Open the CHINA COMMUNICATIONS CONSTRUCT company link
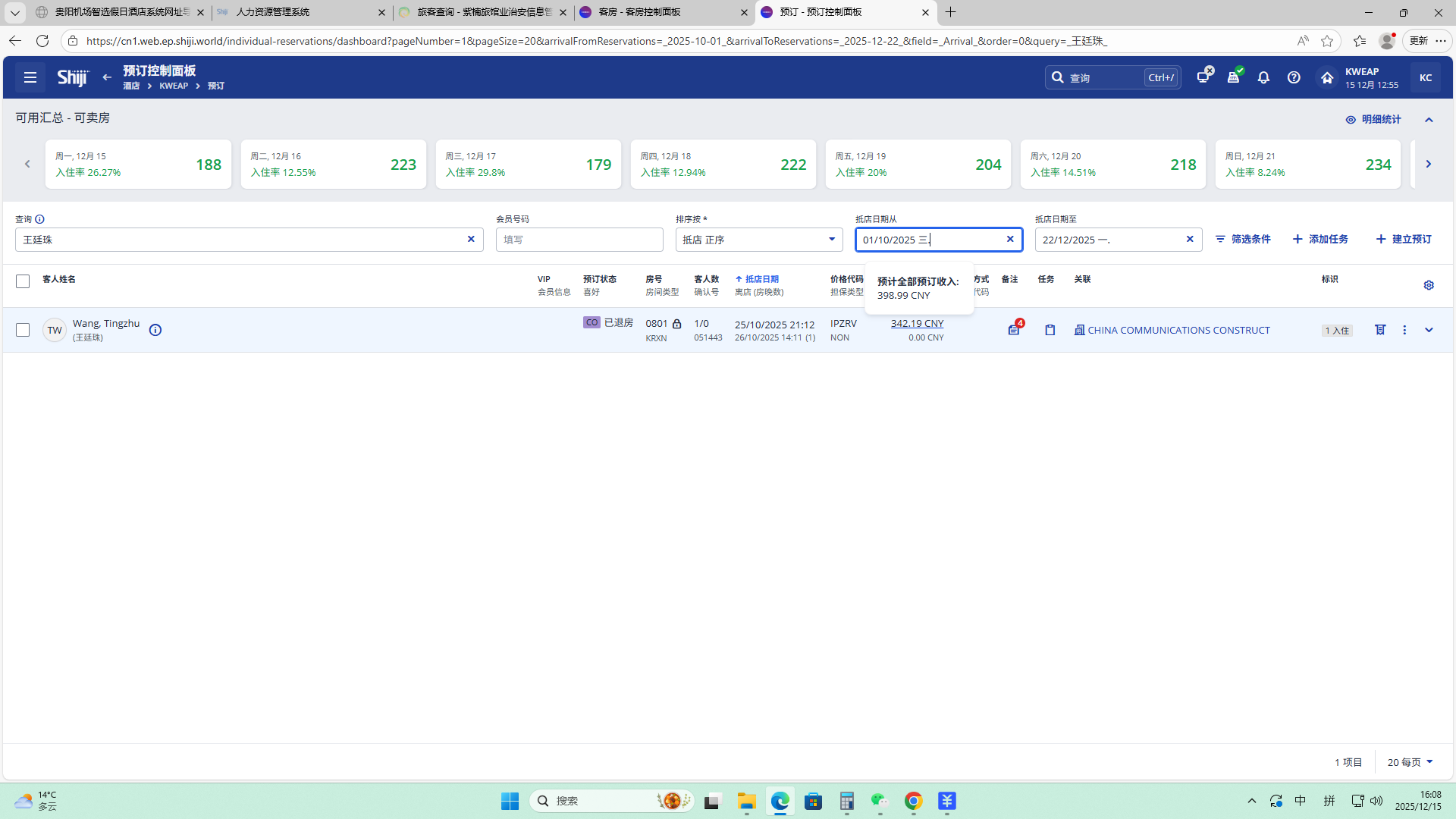 tap(1178, 330)
